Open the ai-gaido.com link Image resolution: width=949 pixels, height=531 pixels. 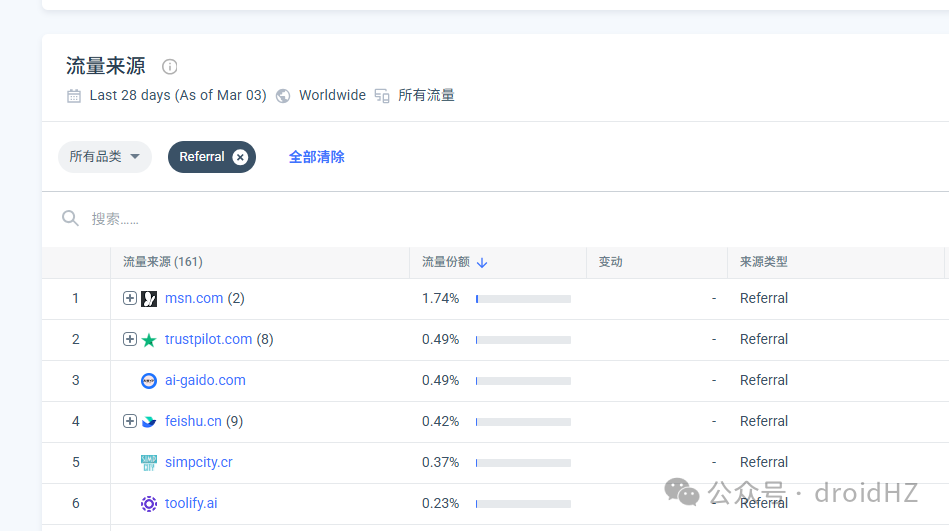pos(205,380)
